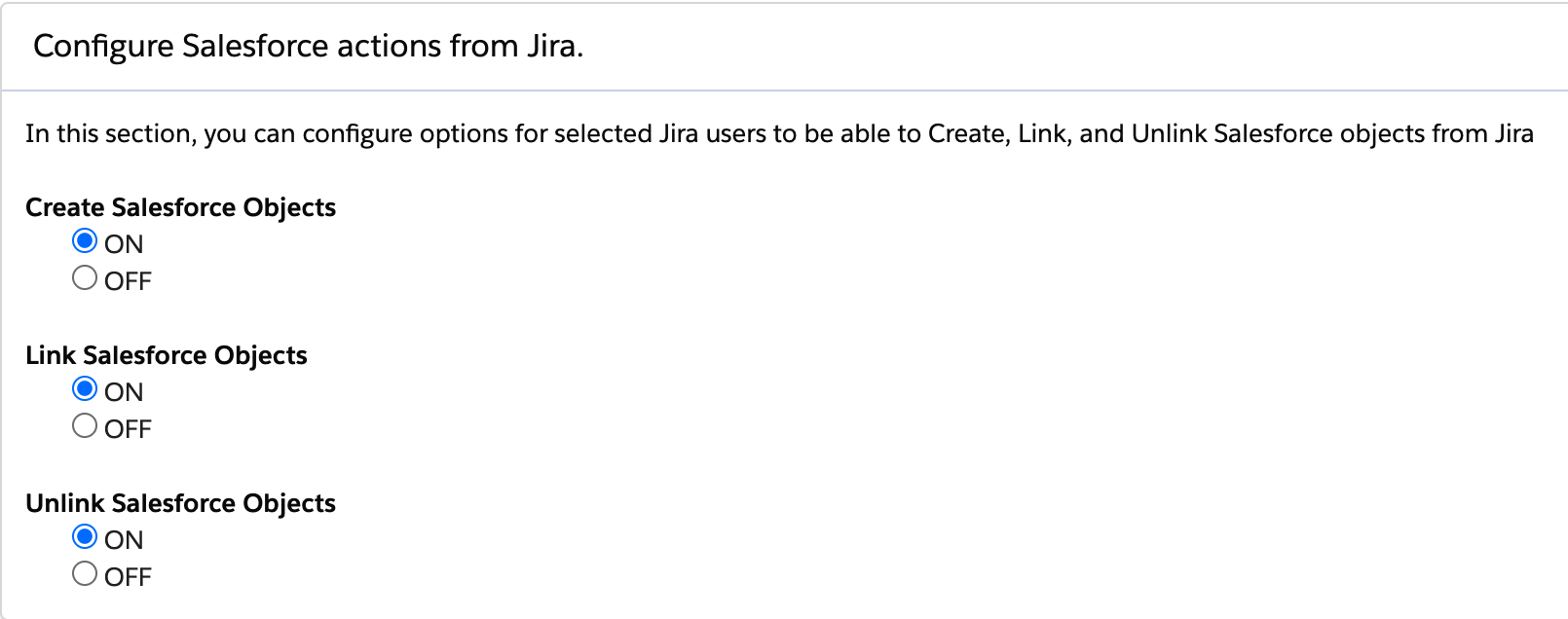
Task: Click the OFF label text under Create Salesforce Objects
Action: (128, 281)
